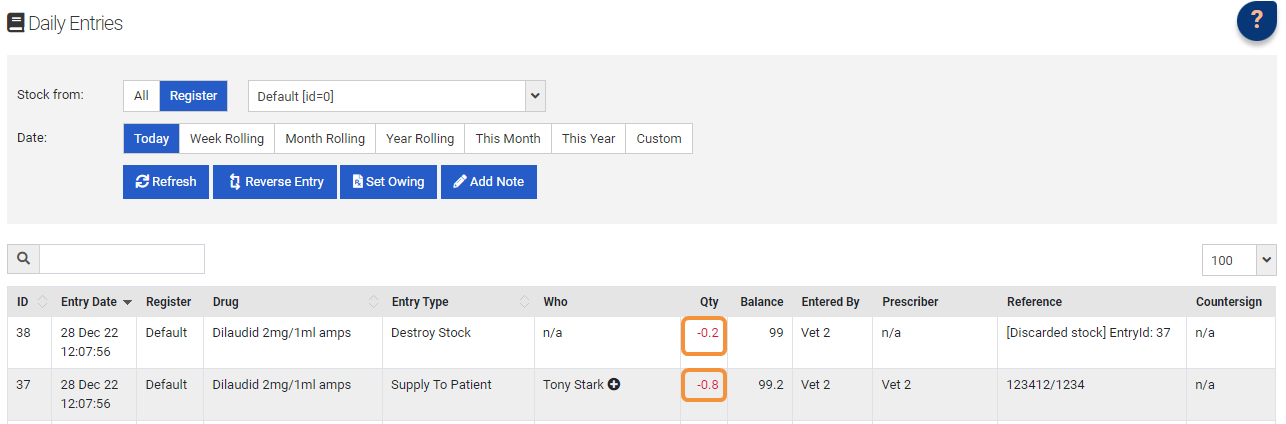Focus the table search input field

[121, 259]
